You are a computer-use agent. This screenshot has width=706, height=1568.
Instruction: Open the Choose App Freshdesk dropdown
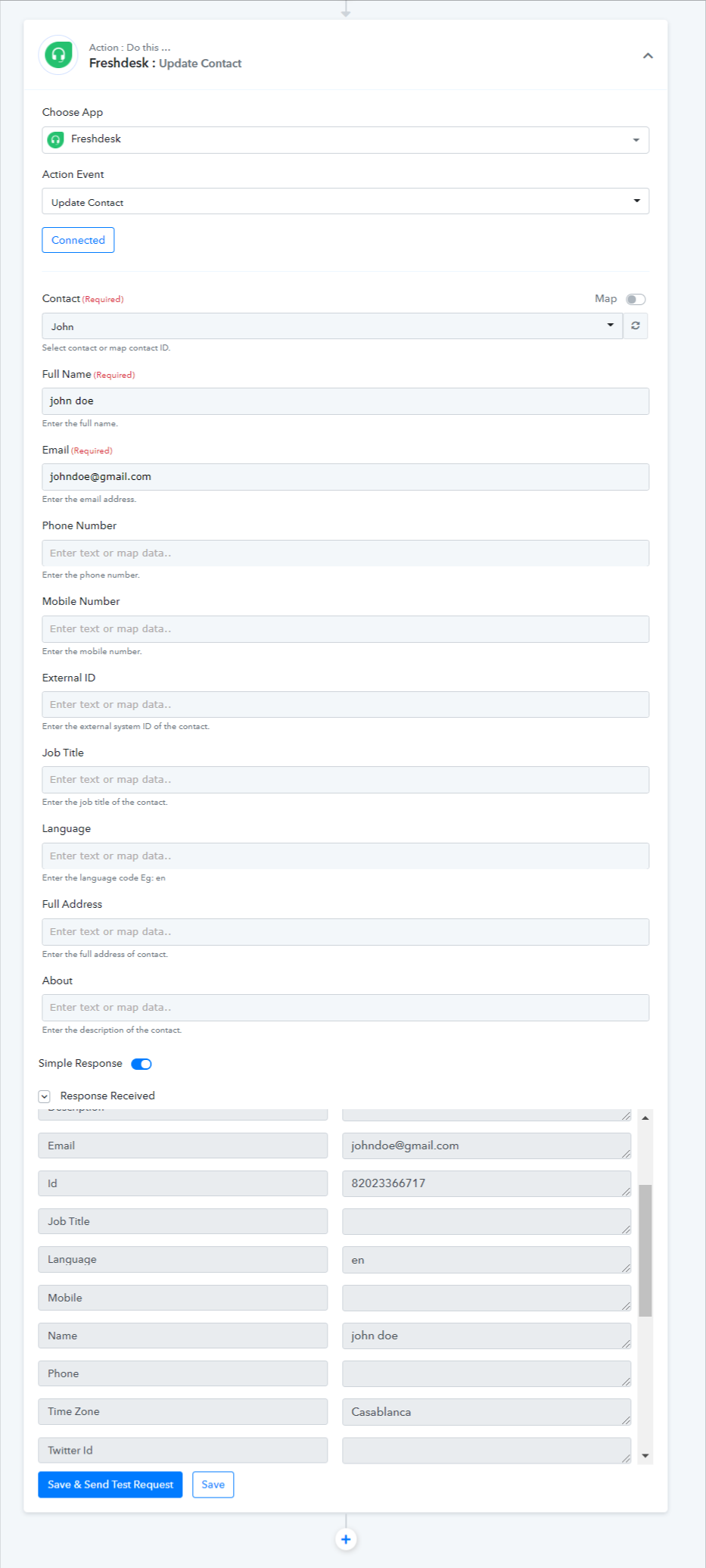pyautogui.click(x=346, y=140)
